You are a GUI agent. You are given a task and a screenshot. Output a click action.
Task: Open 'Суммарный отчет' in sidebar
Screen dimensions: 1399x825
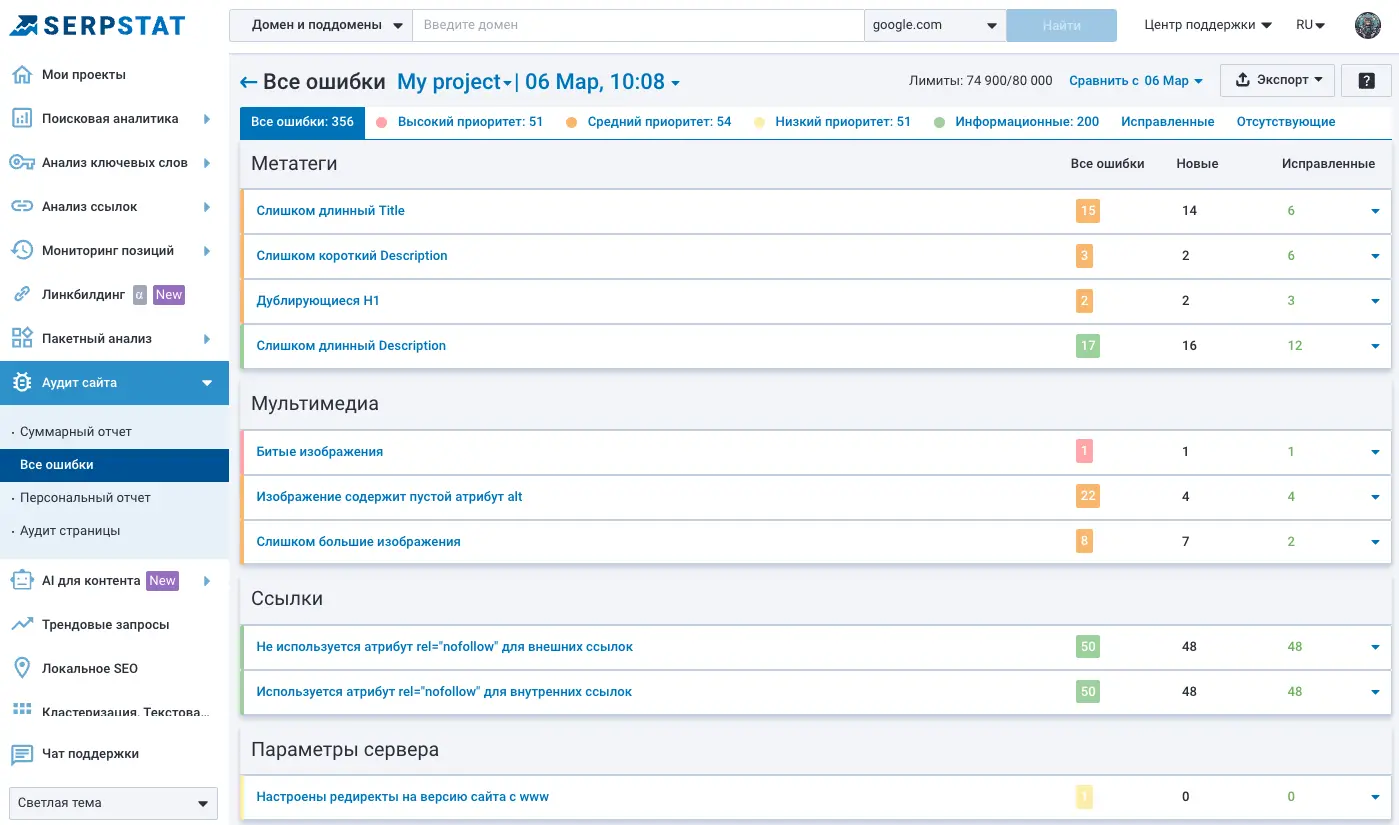pyautogui.click(x=76, y=432)
